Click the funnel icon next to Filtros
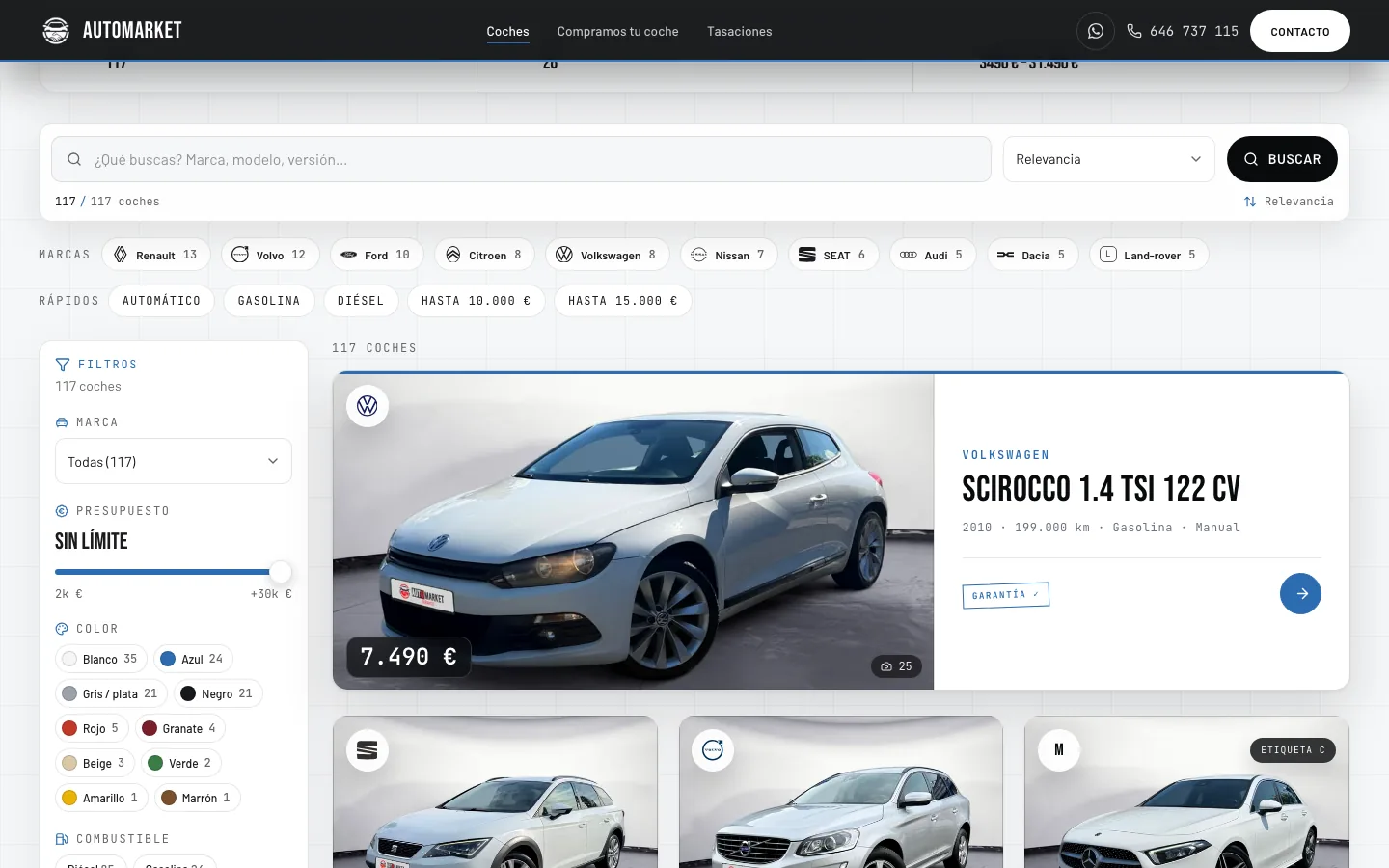This screenshot has width=1389, height=868. [x=63, y=365]
